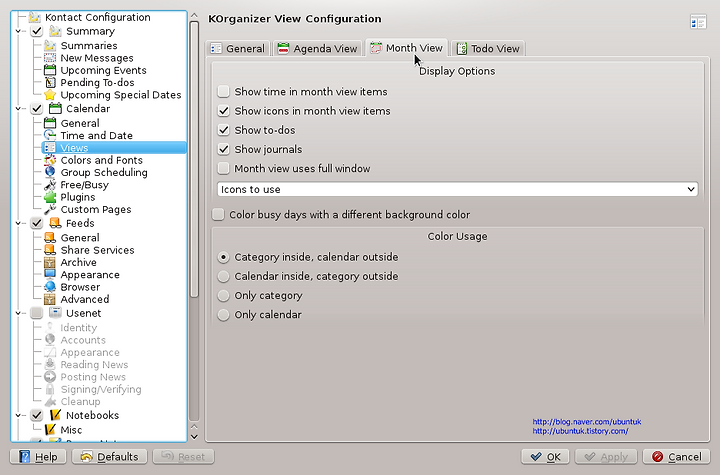Open the Plugins puzzle piece icon

50,198
